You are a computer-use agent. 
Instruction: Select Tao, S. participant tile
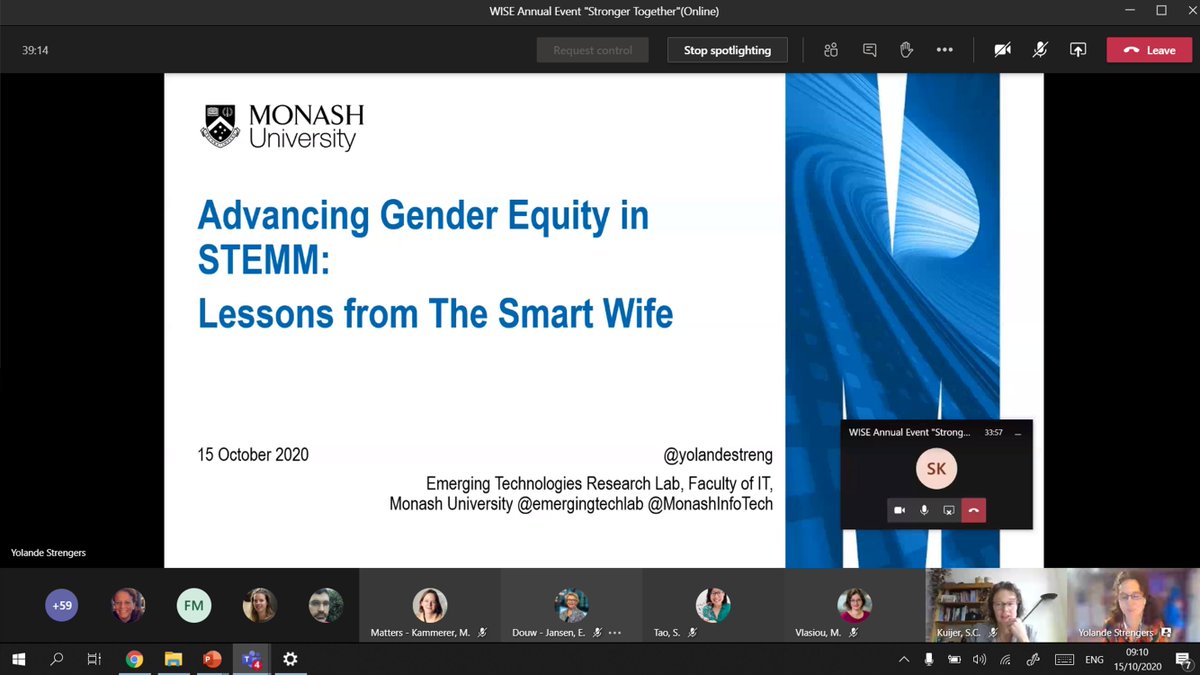tap(713, 607)
